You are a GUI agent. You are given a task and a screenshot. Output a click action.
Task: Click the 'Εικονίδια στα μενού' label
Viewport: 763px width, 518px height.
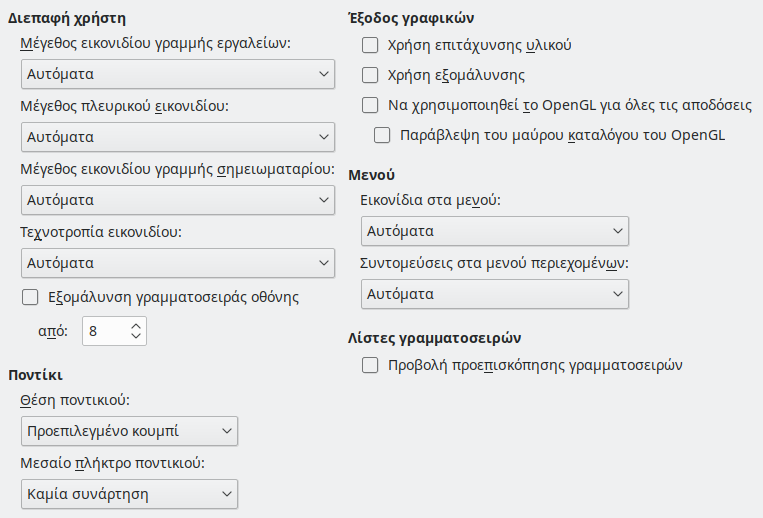430,200
